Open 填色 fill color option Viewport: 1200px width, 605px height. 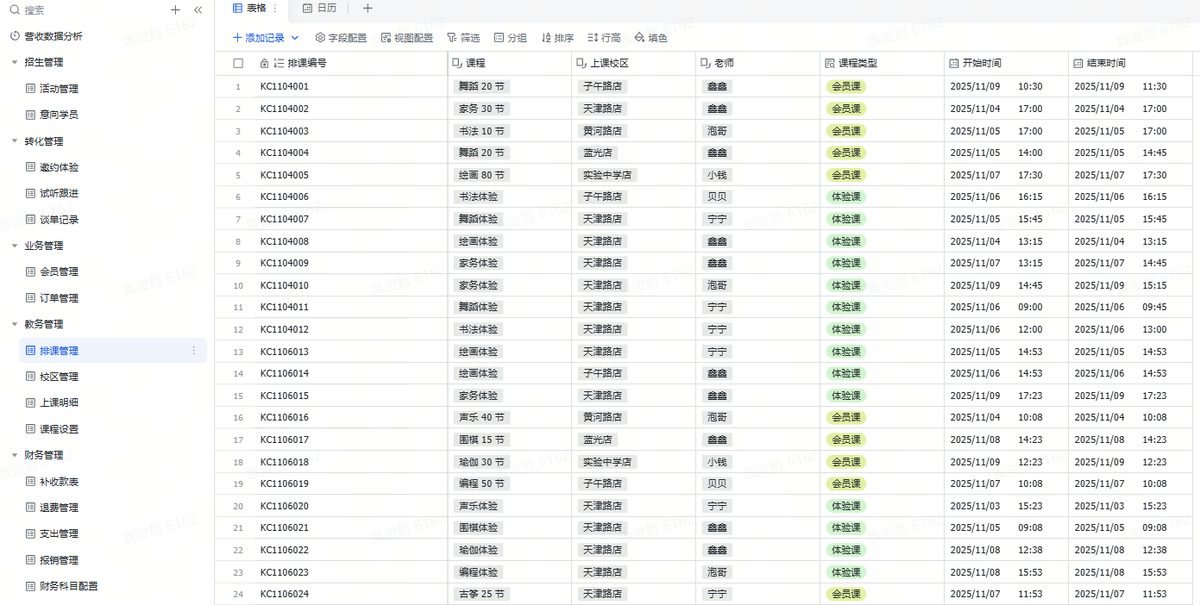(x=651, y=38)
